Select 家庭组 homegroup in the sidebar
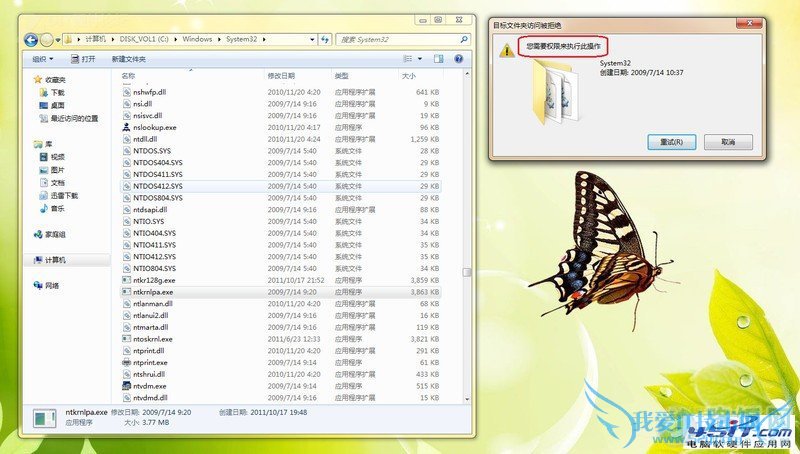The width and height of the screenshot is (800, 454). [x=49, y=234]
